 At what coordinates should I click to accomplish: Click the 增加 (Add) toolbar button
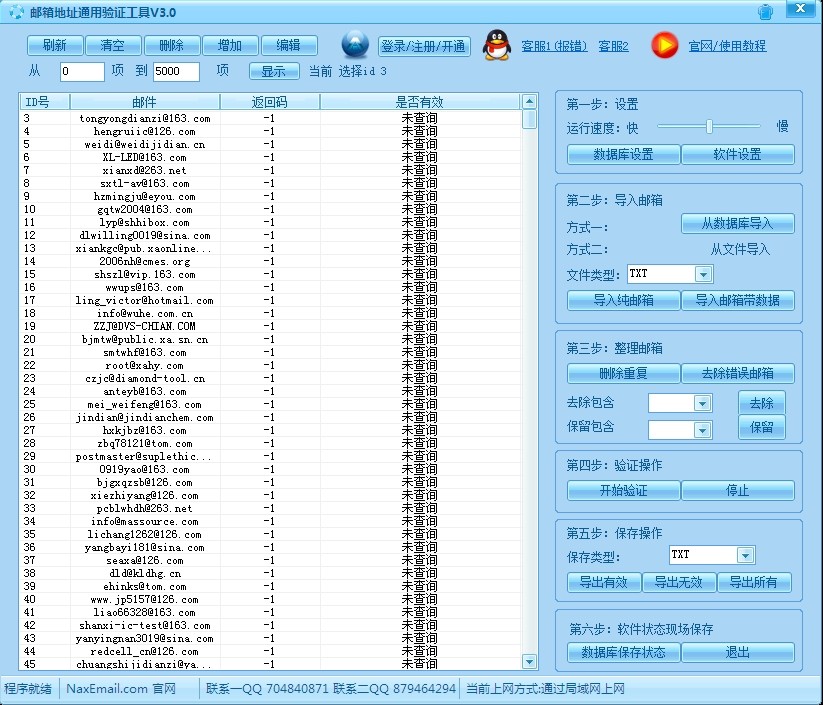(231, 45)
